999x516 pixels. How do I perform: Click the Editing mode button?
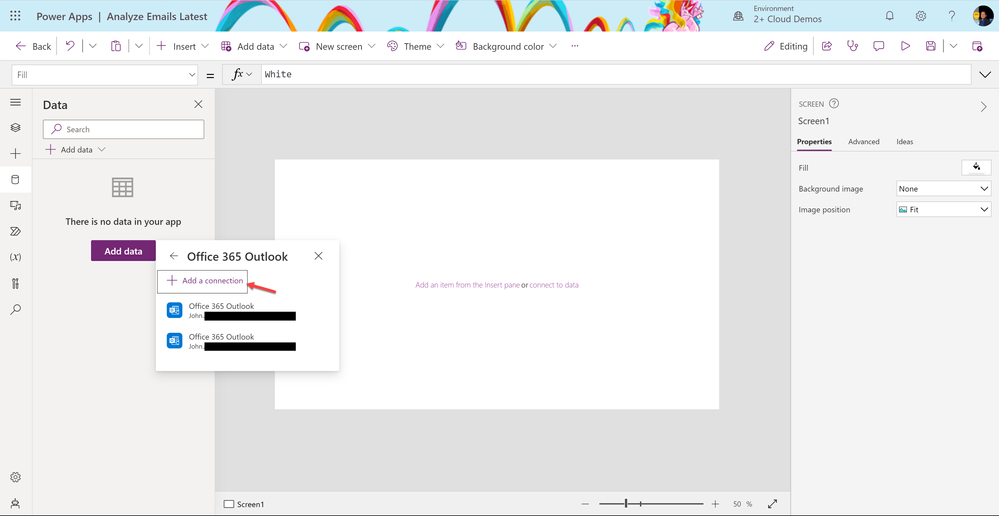786,46
